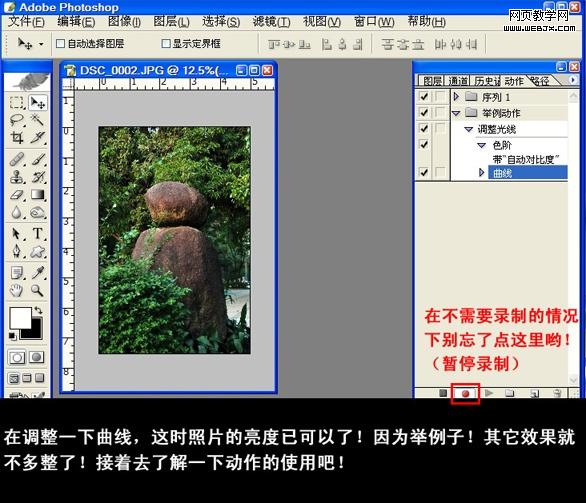
Task: Delete the selected action step
Action: coord(557,393)
